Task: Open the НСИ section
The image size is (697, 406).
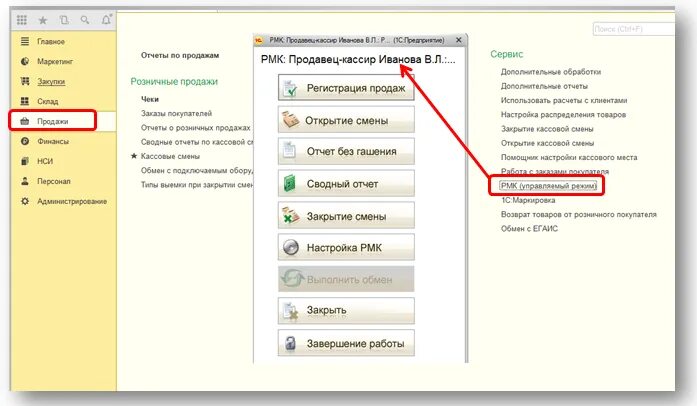Action: click(x=45, y=161)
